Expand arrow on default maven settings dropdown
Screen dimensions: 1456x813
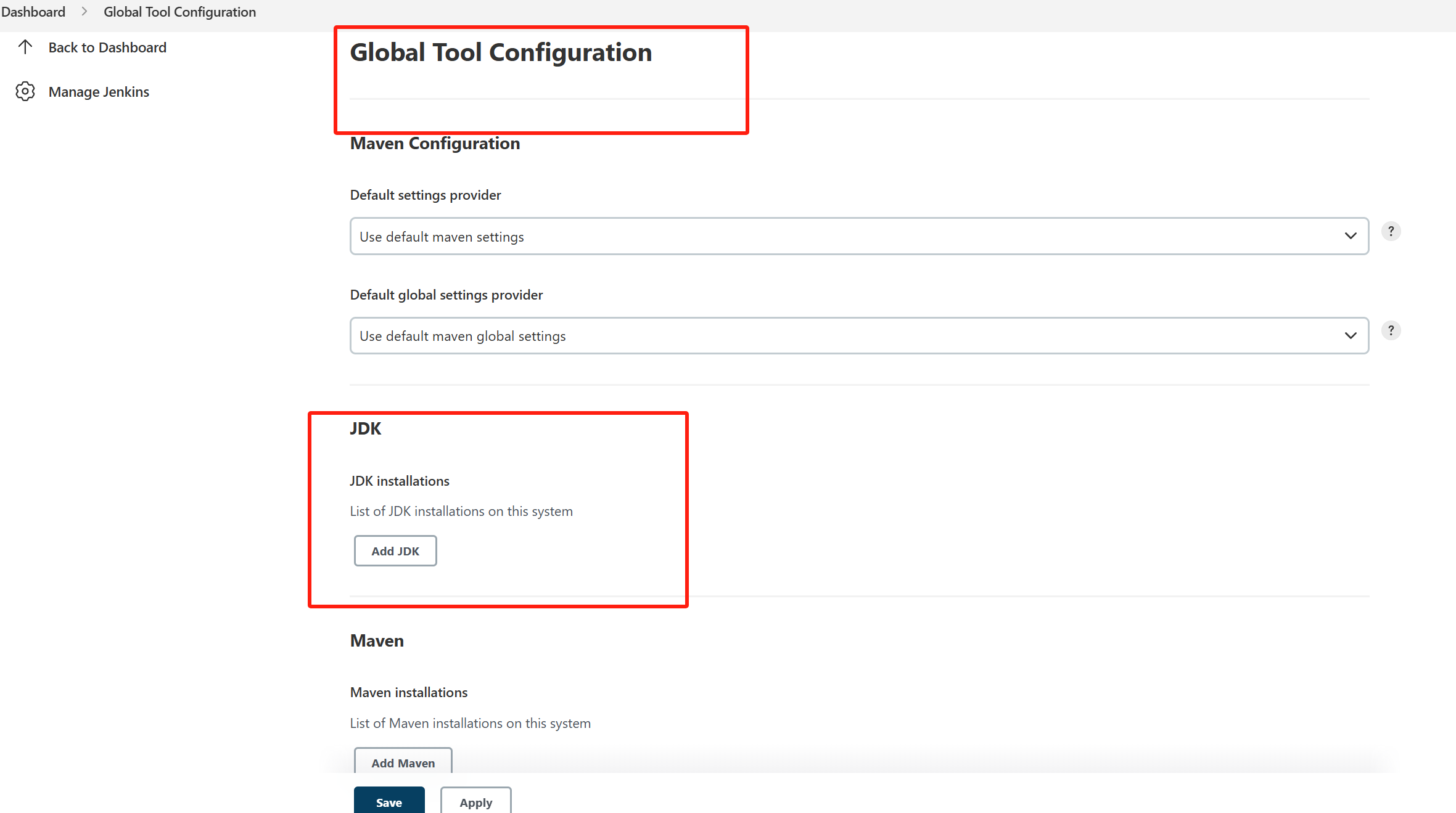tap(1350, 236)
